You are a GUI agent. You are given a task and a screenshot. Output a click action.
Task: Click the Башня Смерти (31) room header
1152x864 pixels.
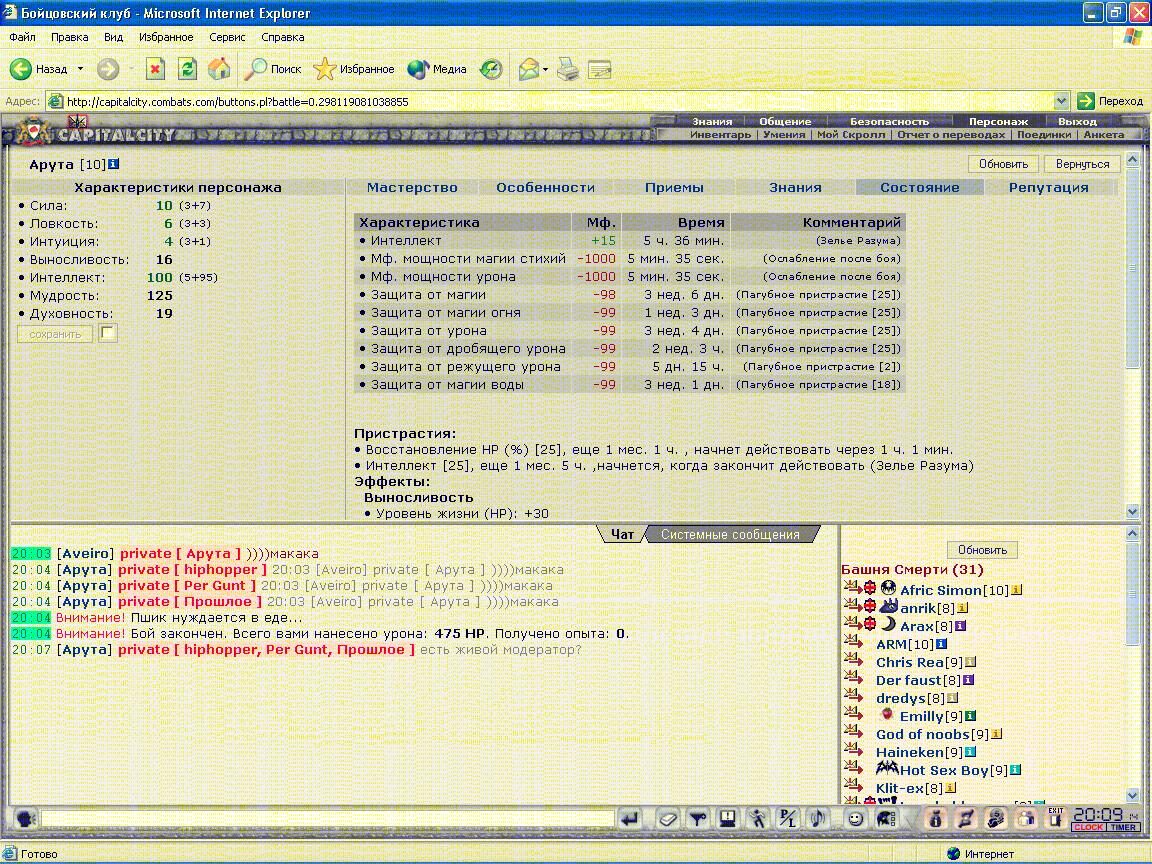[912, 569]
